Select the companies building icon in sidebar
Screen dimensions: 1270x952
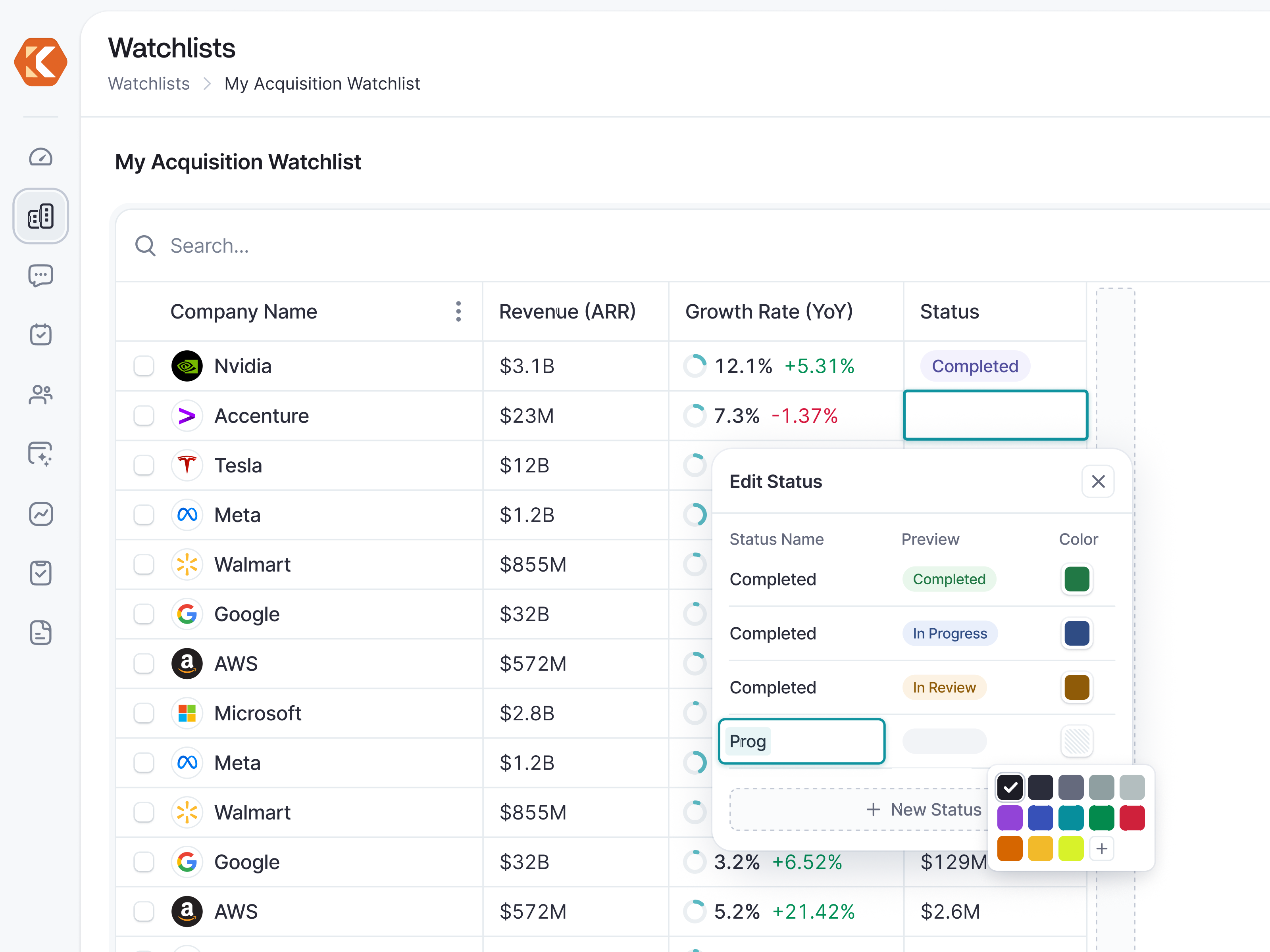(41, 216)
